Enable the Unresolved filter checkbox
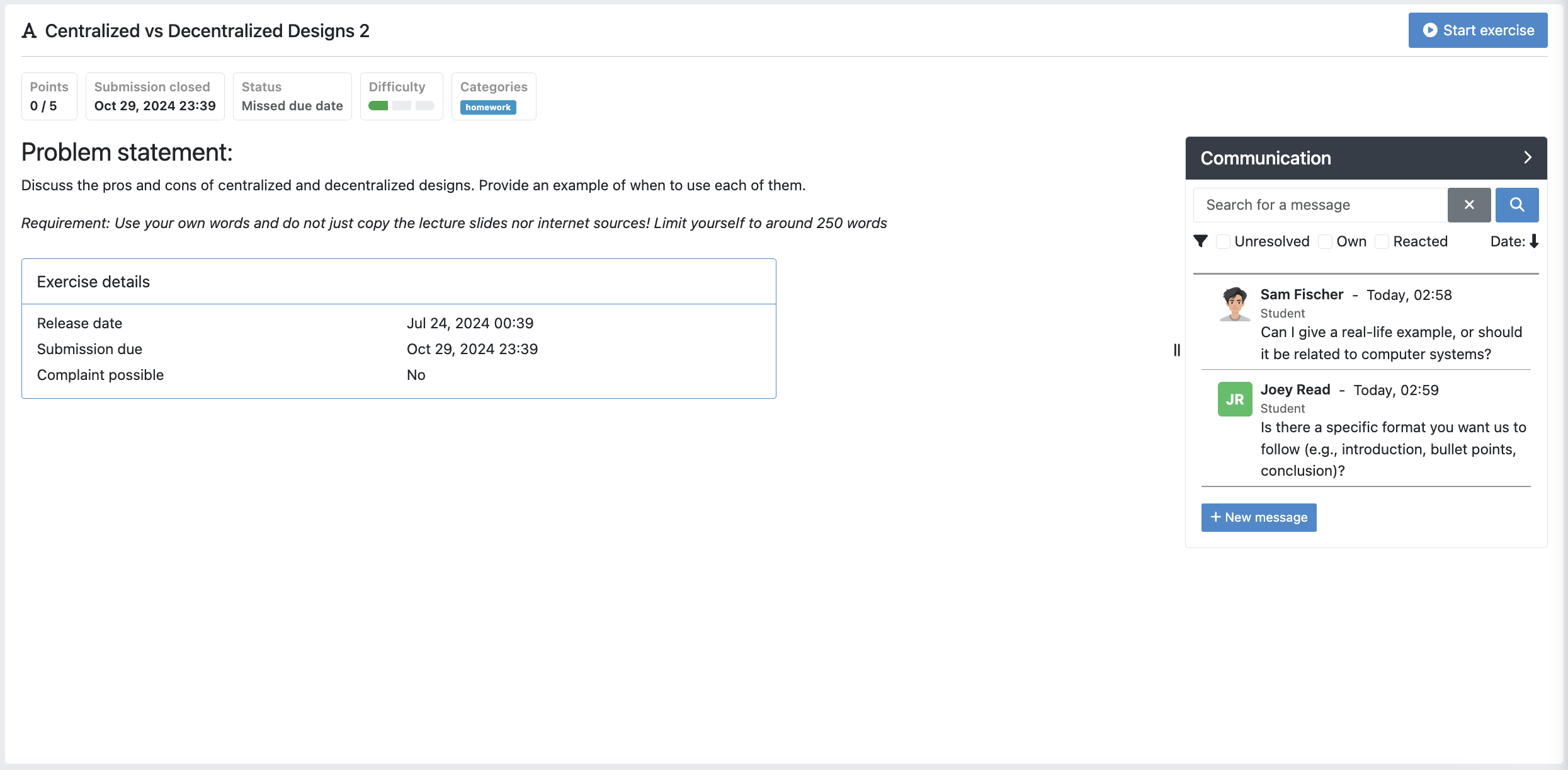Viewport: 1568px width, 770px height. click(x=1223, y=241)
